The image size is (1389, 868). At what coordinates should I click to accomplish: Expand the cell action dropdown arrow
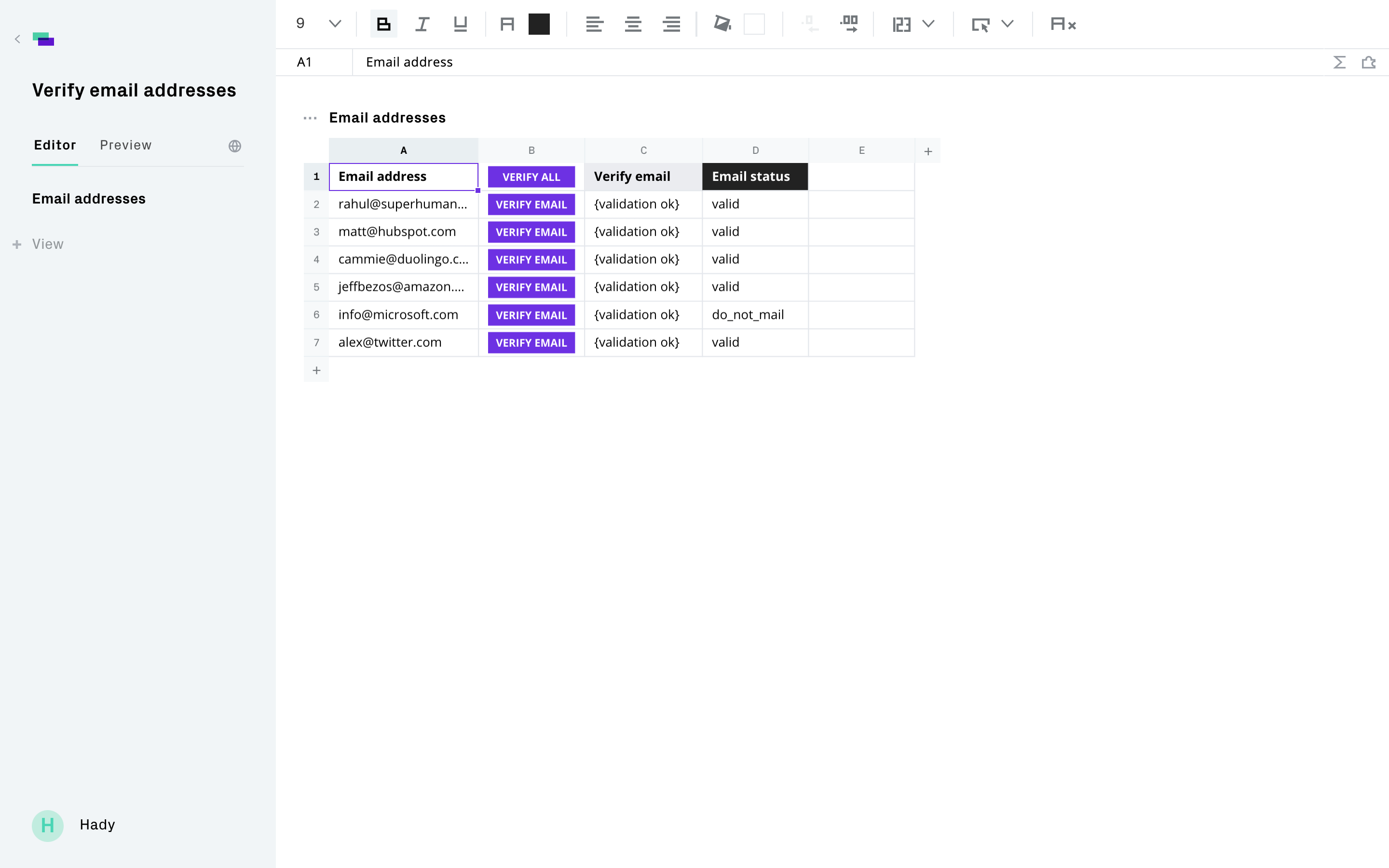pos(1008,24)
